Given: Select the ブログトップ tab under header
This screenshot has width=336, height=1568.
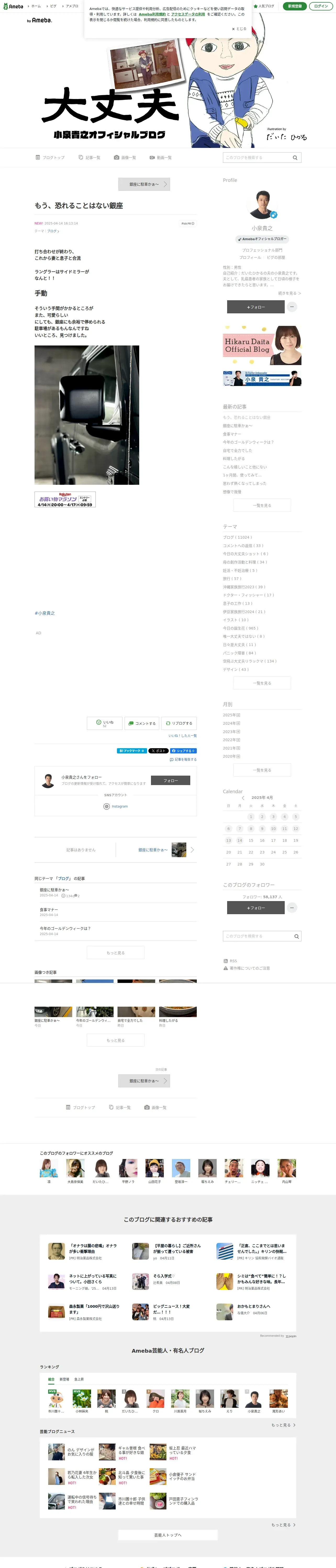Looking at the screenshot, I should click(50, 158).
